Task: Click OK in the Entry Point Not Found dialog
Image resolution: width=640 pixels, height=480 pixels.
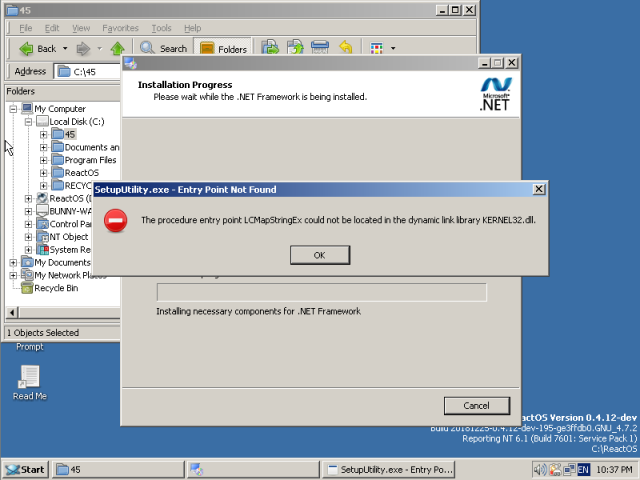Action: 320,255
